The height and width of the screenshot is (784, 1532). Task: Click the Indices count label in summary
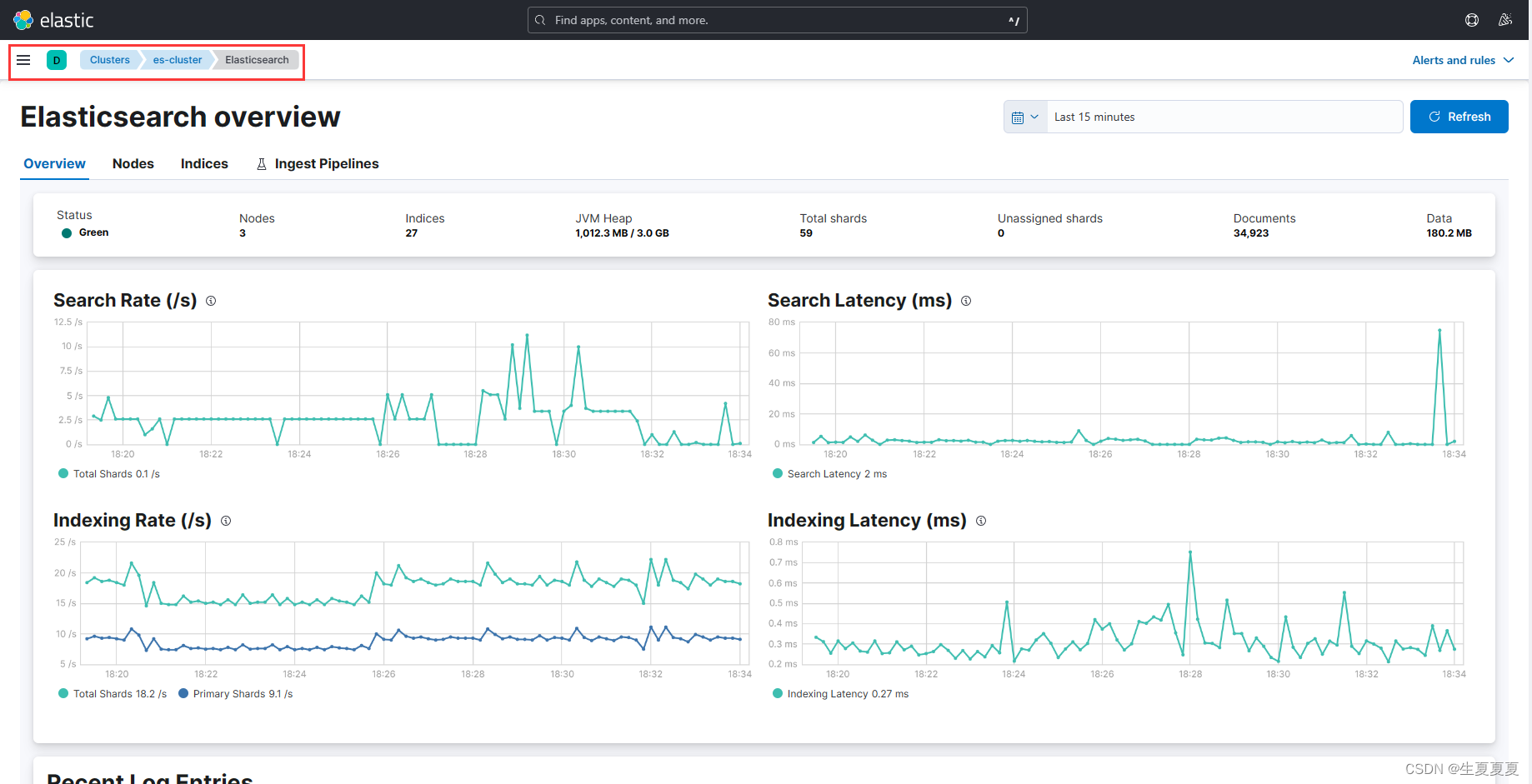click(425, 218)
